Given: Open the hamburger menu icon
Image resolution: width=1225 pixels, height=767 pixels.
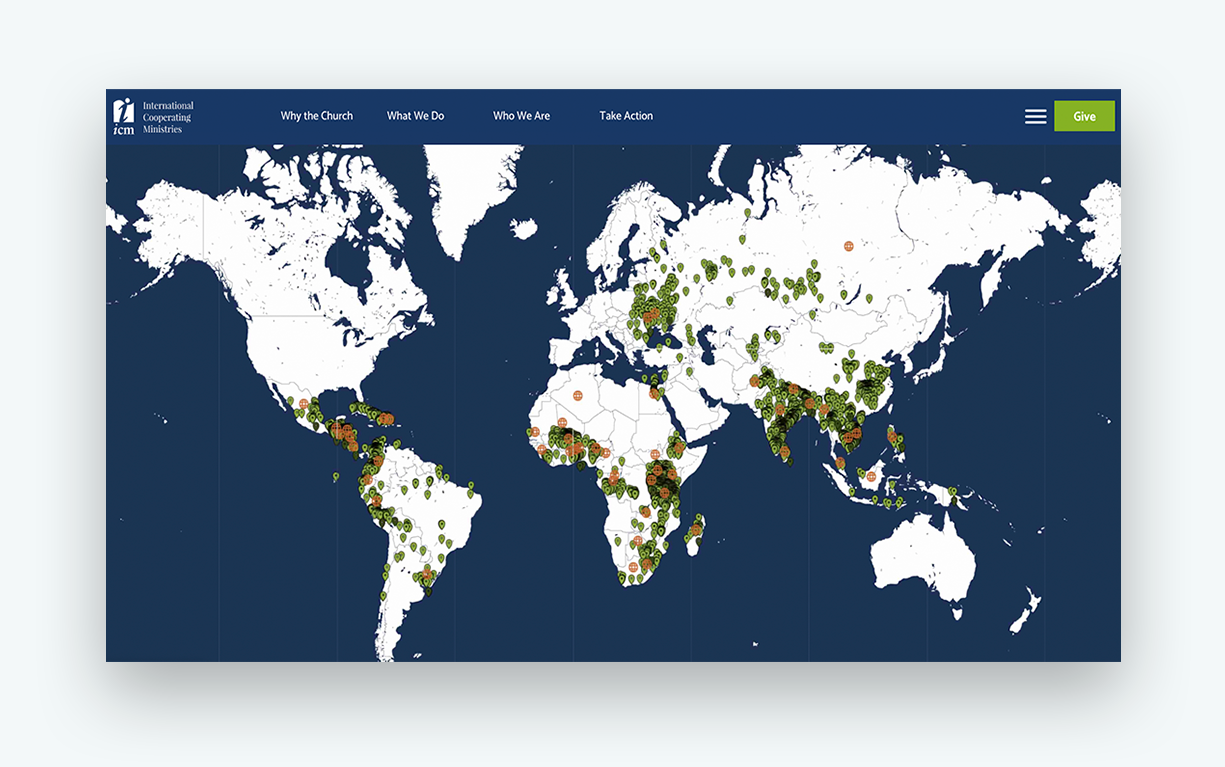Looking at the screenshot, I should (x=1035, y=116).
